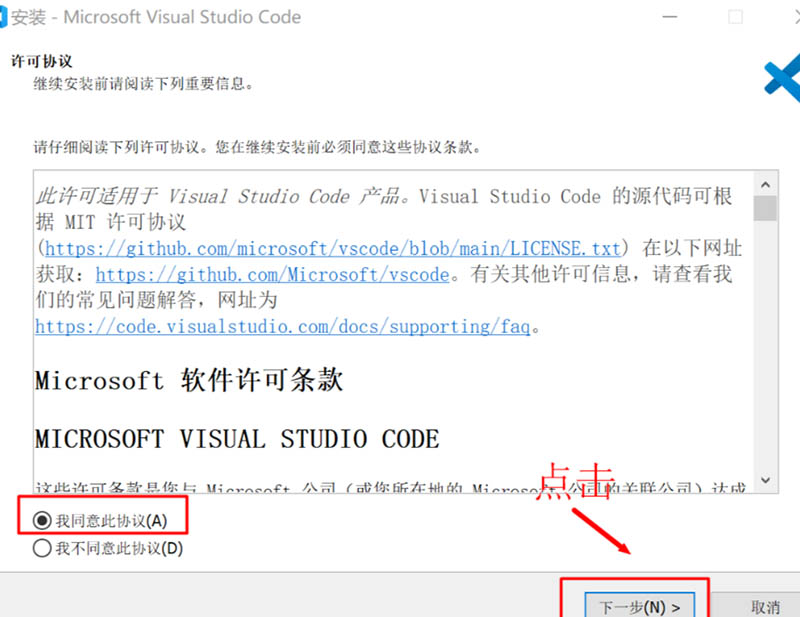Click the scrollbar down arrow

point(766,478)
